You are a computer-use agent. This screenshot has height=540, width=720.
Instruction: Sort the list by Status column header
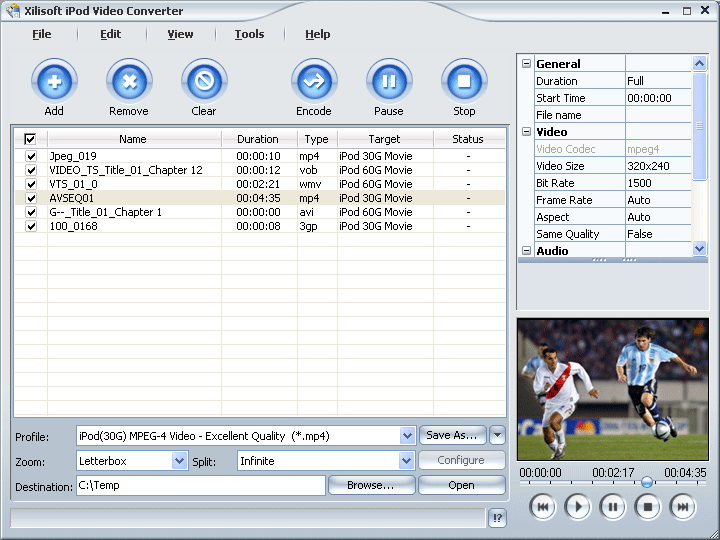(x=468, y=139)
